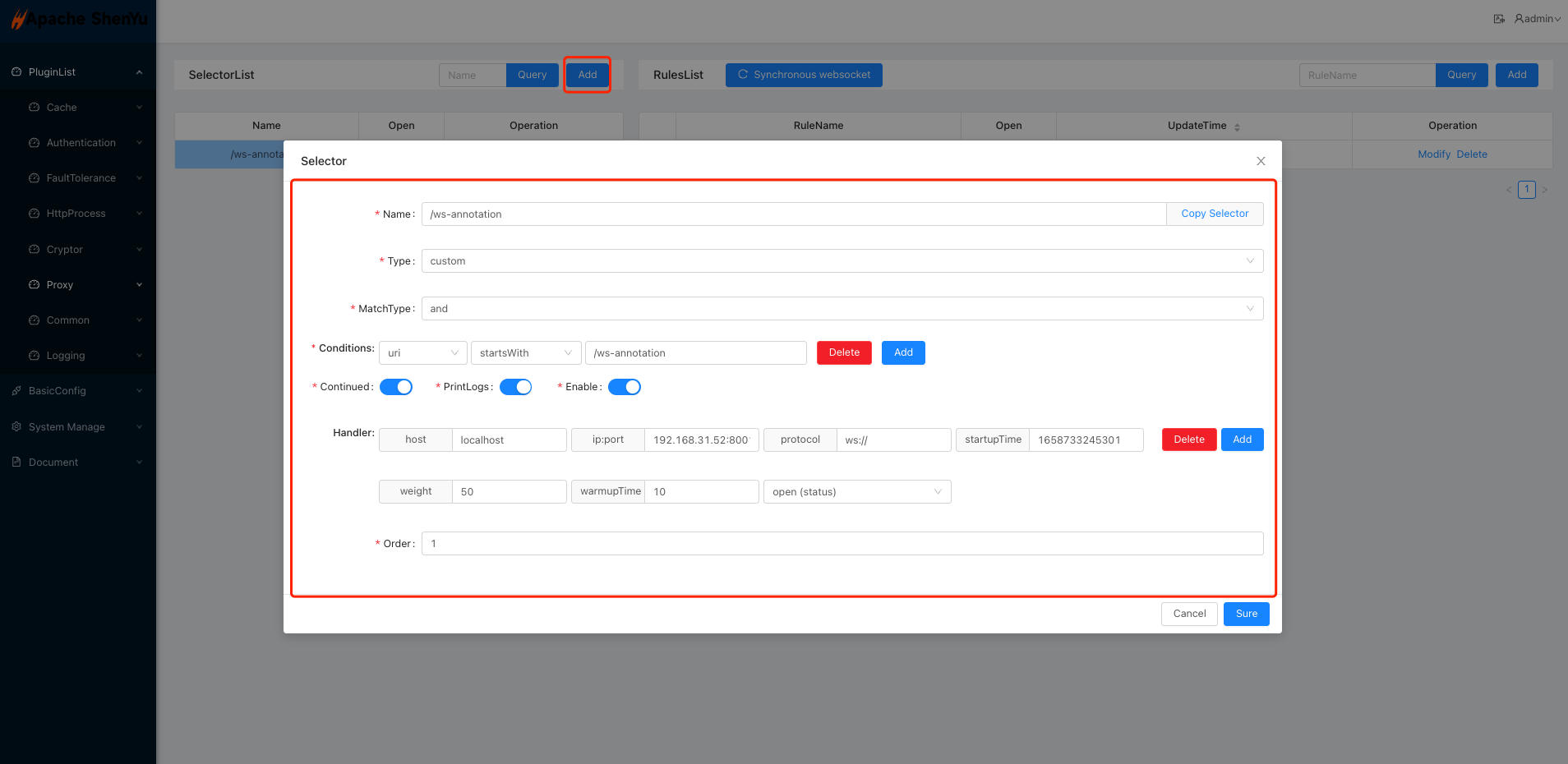Click the System Manage gear icon
1568x764 pixels.
[16, 427]
